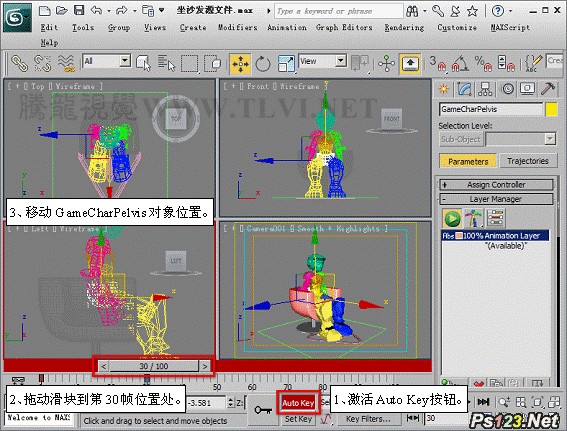Toggle the Auto Key button
This screenshot has height=431, width=567.
point(298,403)
